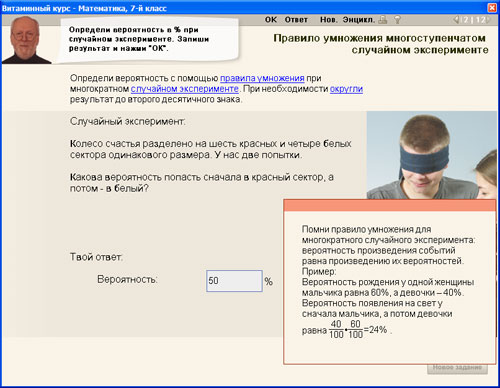Go to next task with right arrow
500x388 pixels.
488,20
